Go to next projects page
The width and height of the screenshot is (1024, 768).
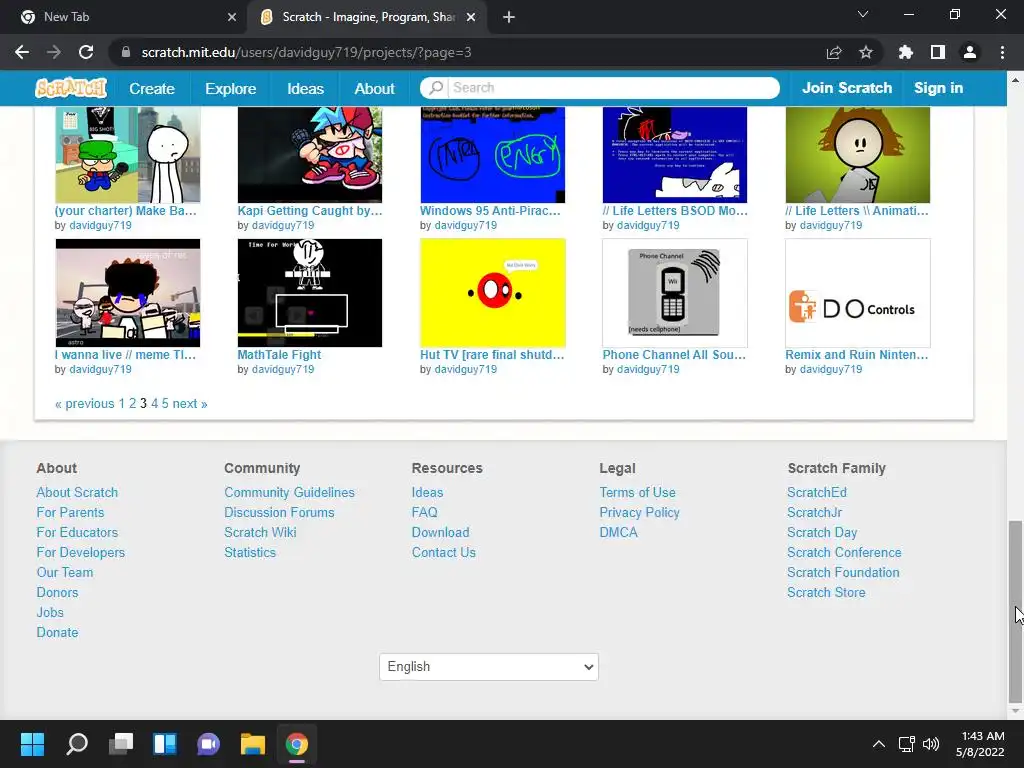click(189, 404)
